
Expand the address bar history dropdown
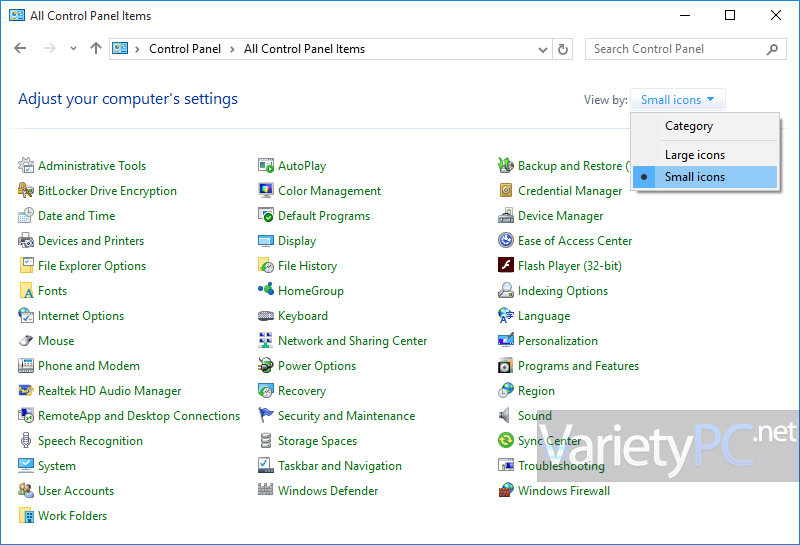tap(543, 49)
